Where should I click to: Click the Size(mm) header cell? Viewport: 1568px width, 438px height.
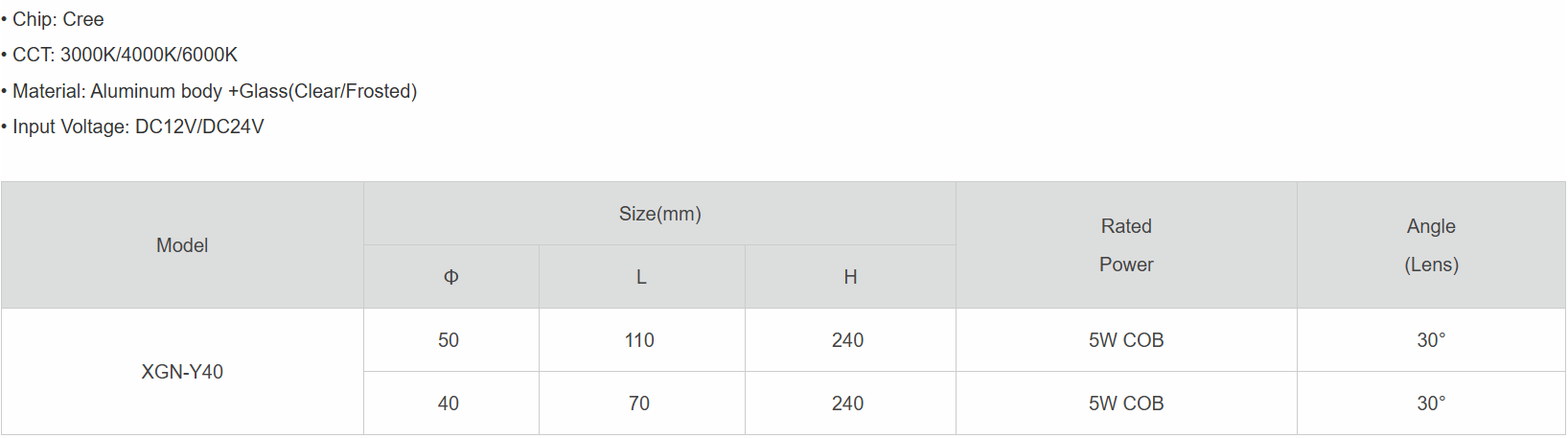tap(659, 214)
